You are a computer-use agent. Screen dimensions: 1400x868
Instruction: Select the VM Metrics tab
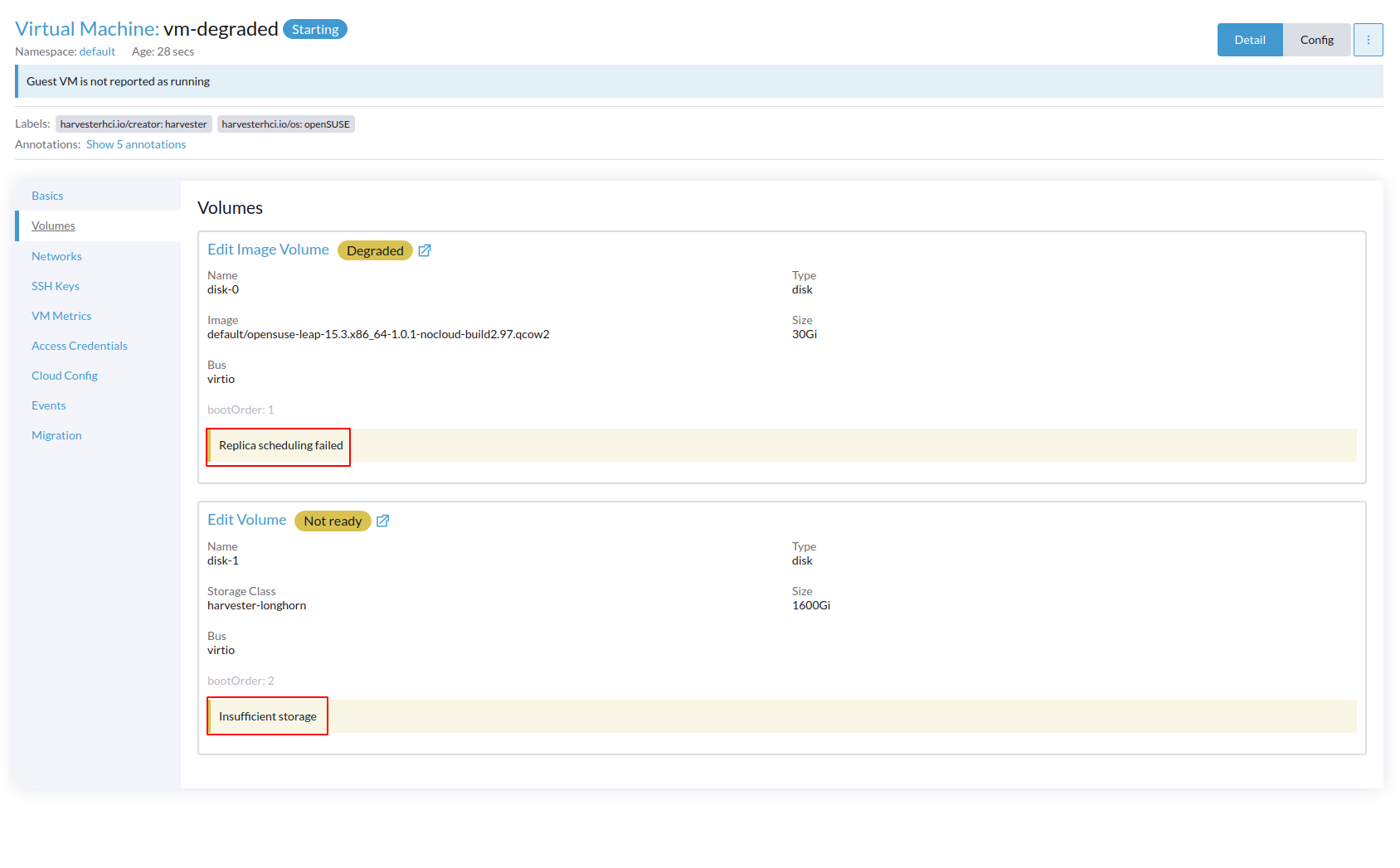click(x=98, y=316)
